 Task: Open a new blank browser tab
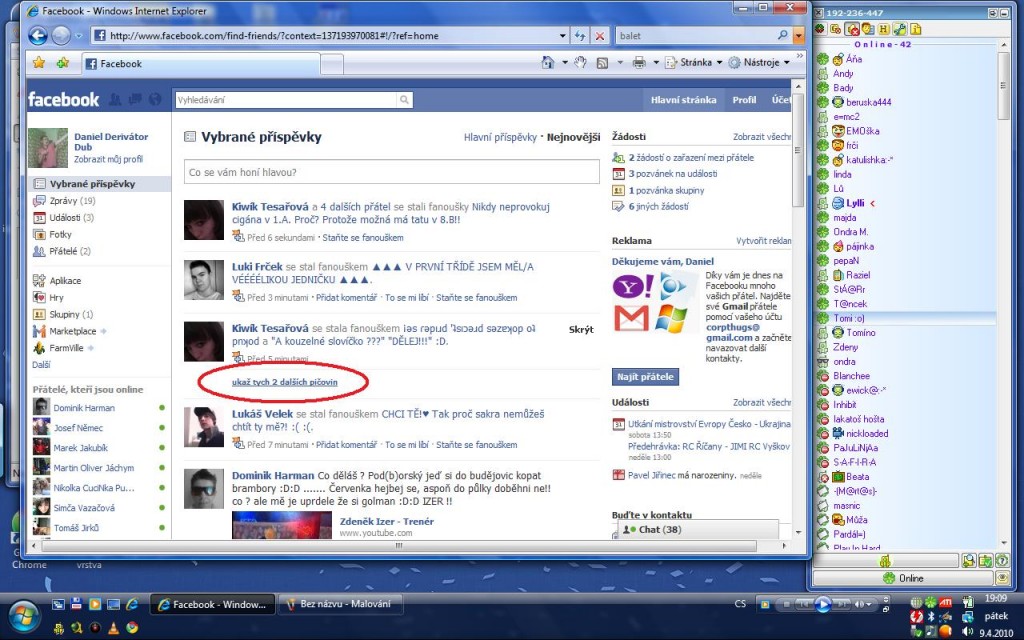pos(332,64)
